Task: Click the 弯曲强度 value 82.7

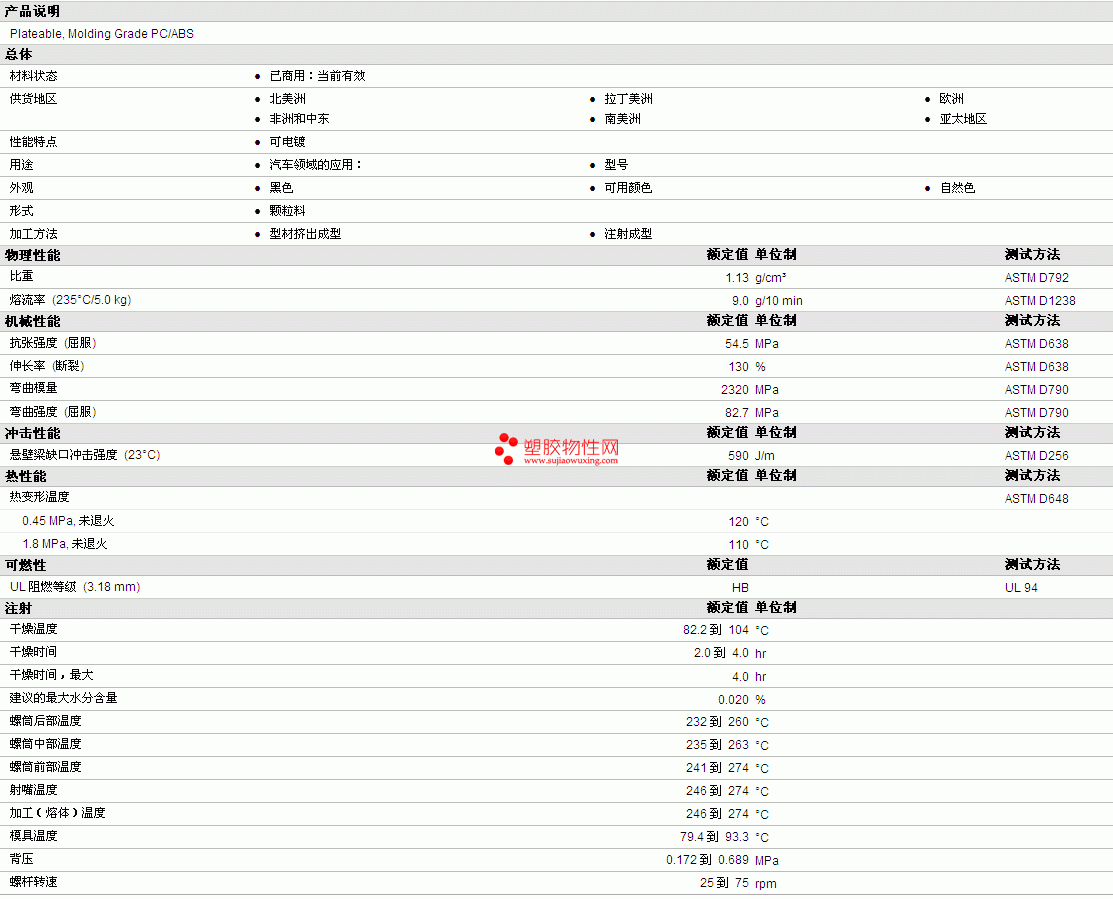Action: click(737, 413)
